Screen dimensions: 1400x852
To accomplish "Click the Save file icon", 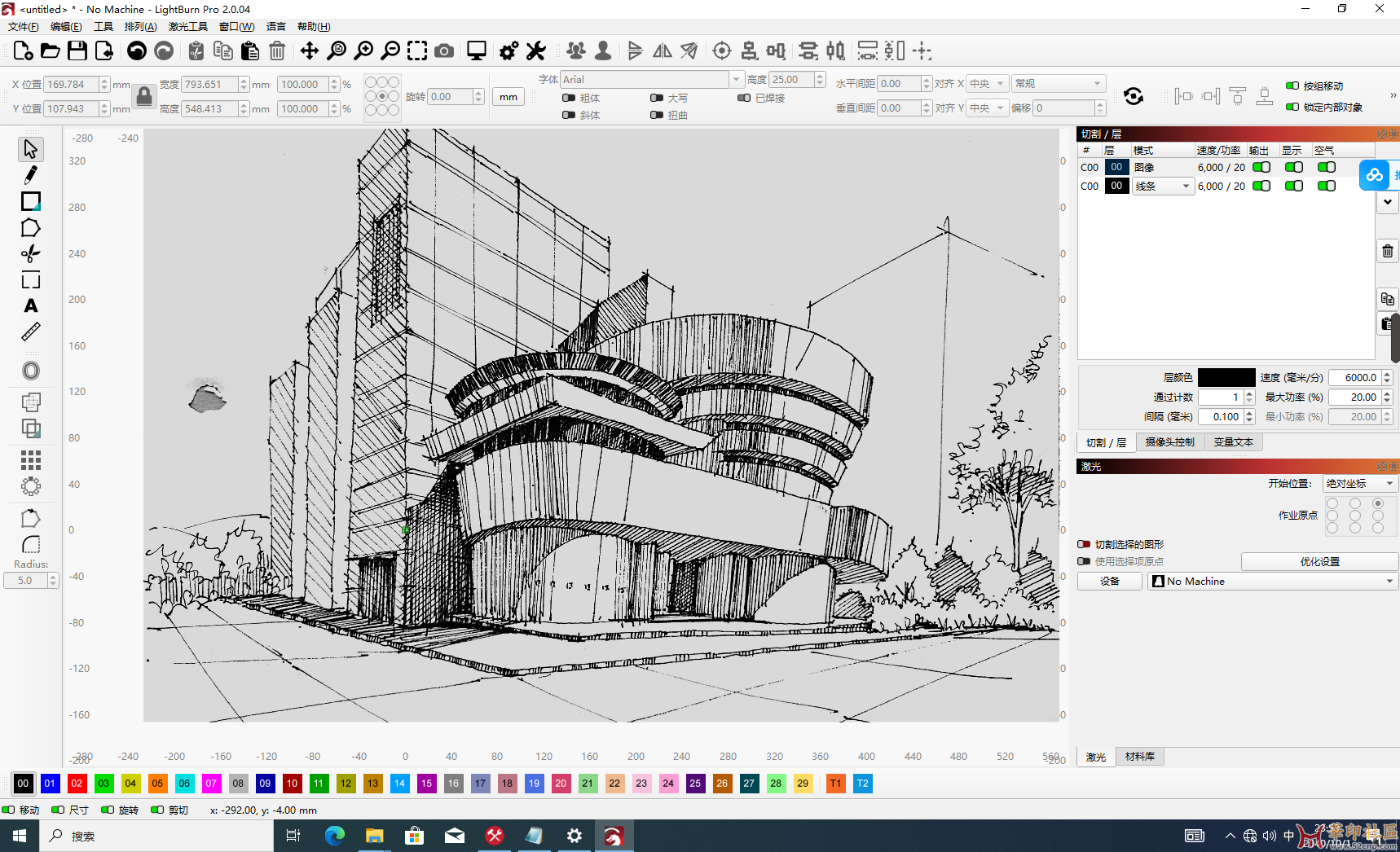I will coord(77,51).
